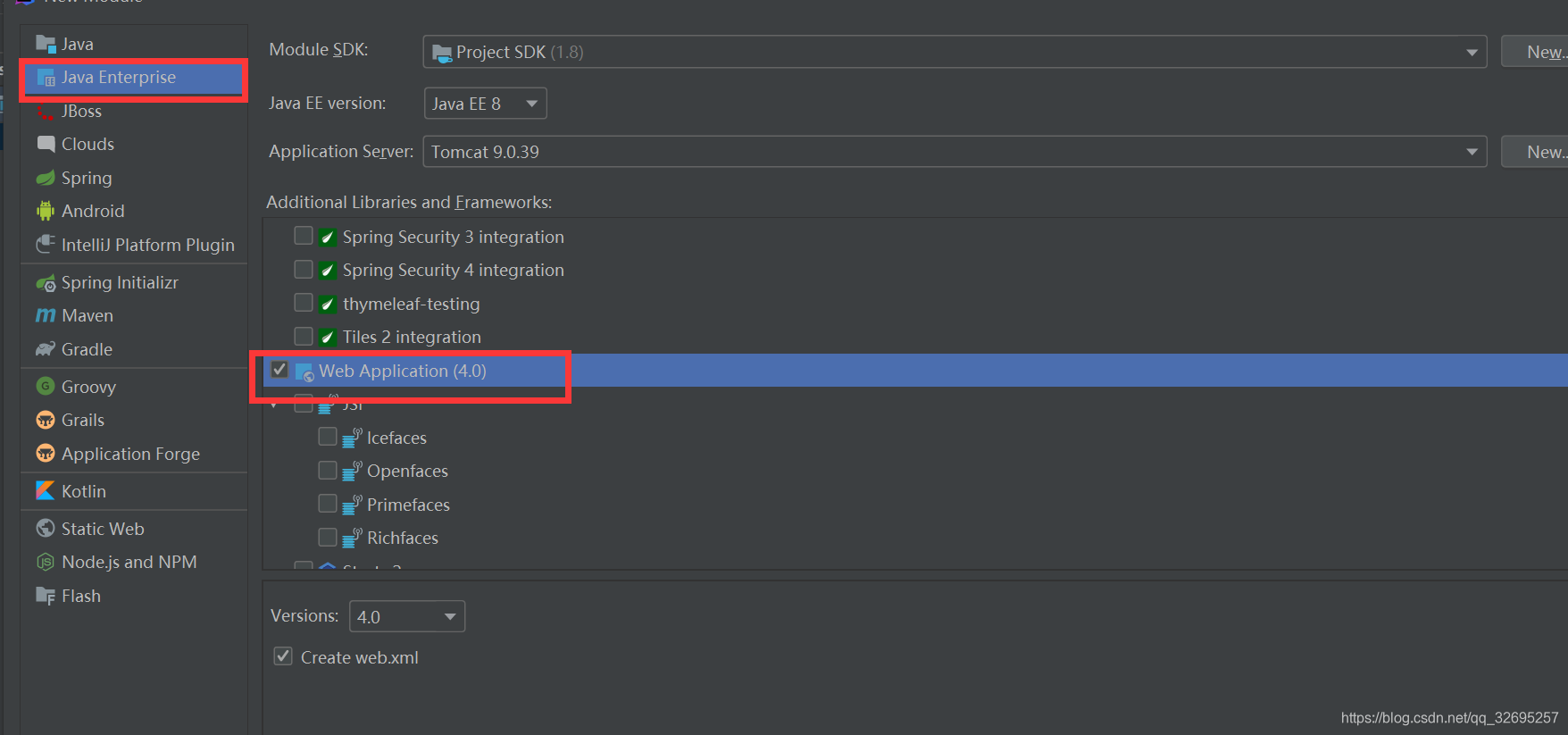Open the Module SDK dropdown
1568x735 pixels.
click(x=955, y=52)
